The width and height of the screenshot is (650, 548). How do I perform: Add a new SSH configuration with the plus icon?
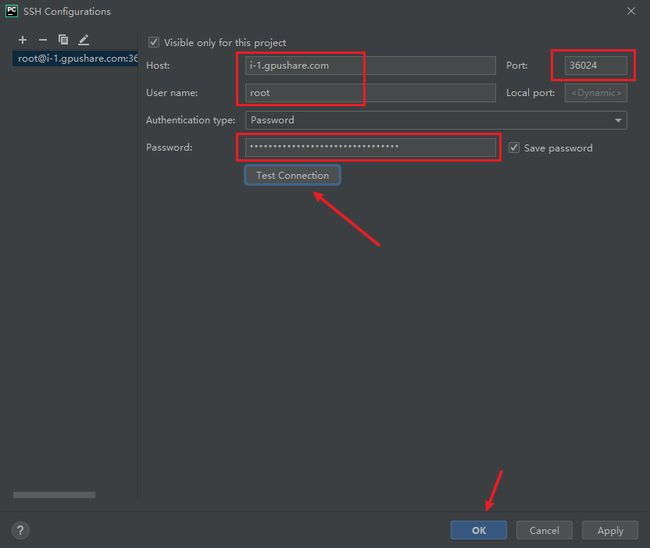click(x=22, y=40)
